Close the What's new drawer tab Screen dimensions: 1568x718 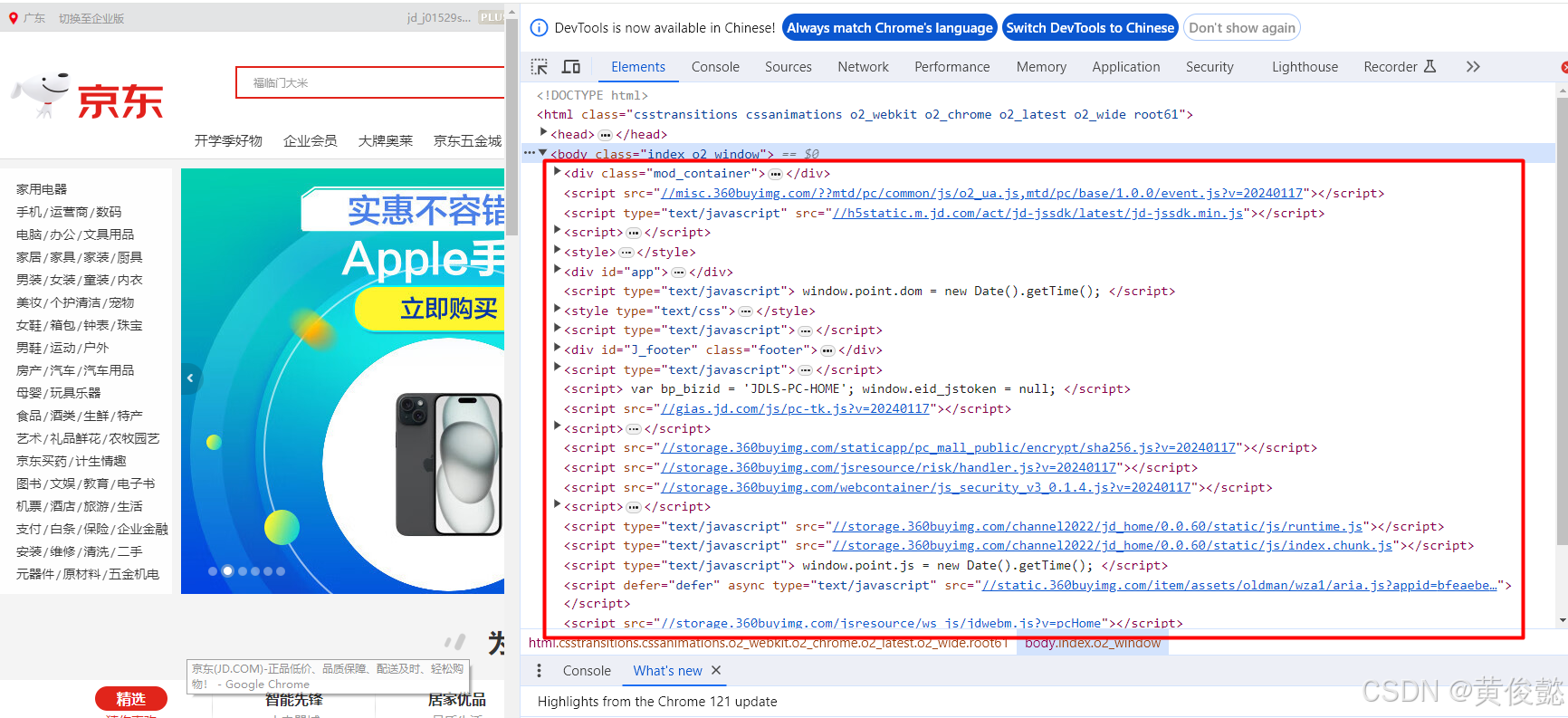pyautogui.click(x=716, y=671)
